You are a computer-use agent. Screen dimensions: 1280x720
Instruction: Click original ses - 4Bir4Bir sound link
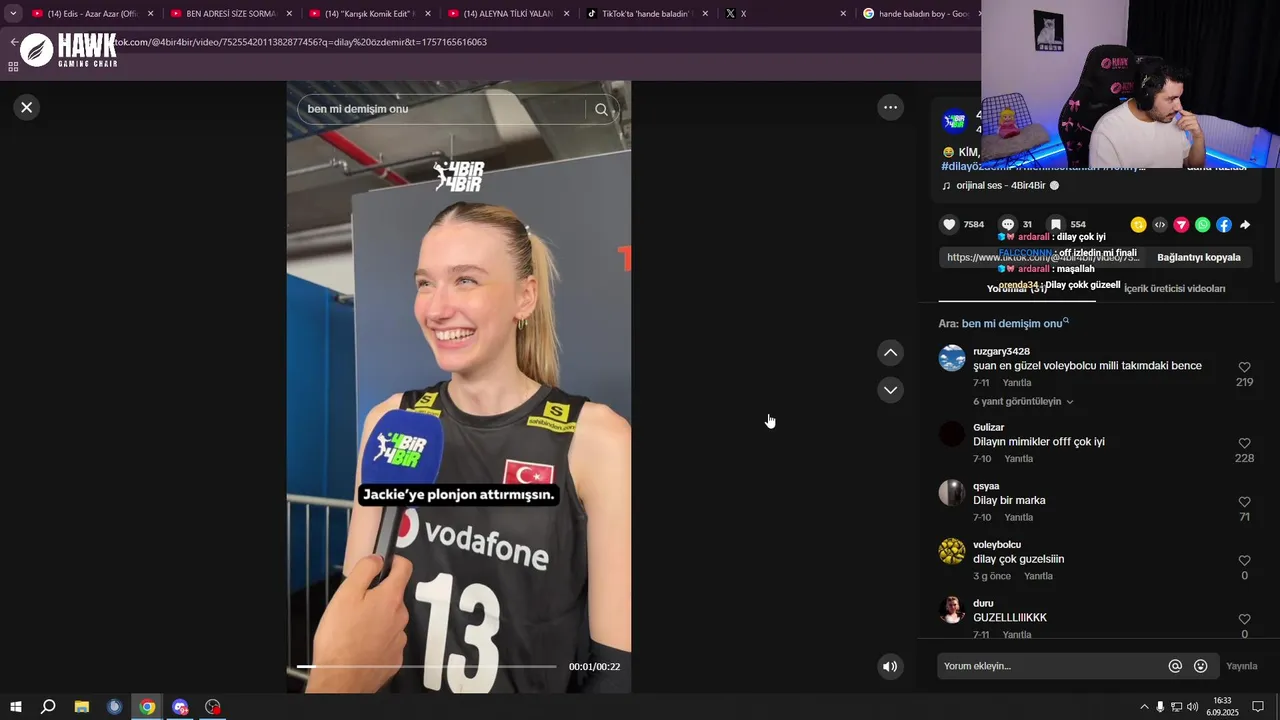[1000, 186]
